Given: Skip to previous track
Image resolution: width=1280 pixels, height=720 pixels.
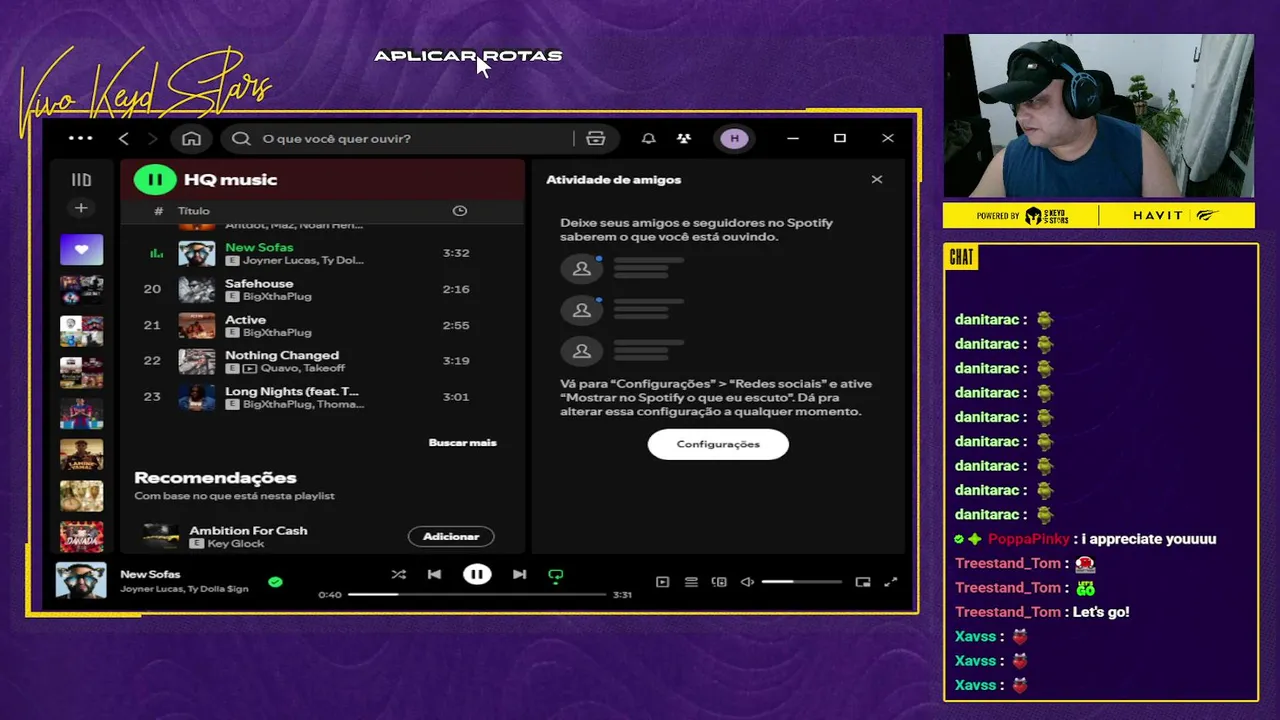Looking at the screenshot, I should (x=434, y=574).
